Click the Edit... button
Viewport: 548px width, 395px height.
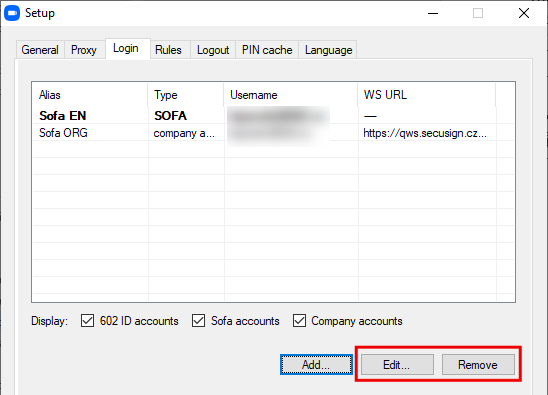pos(397,365)
